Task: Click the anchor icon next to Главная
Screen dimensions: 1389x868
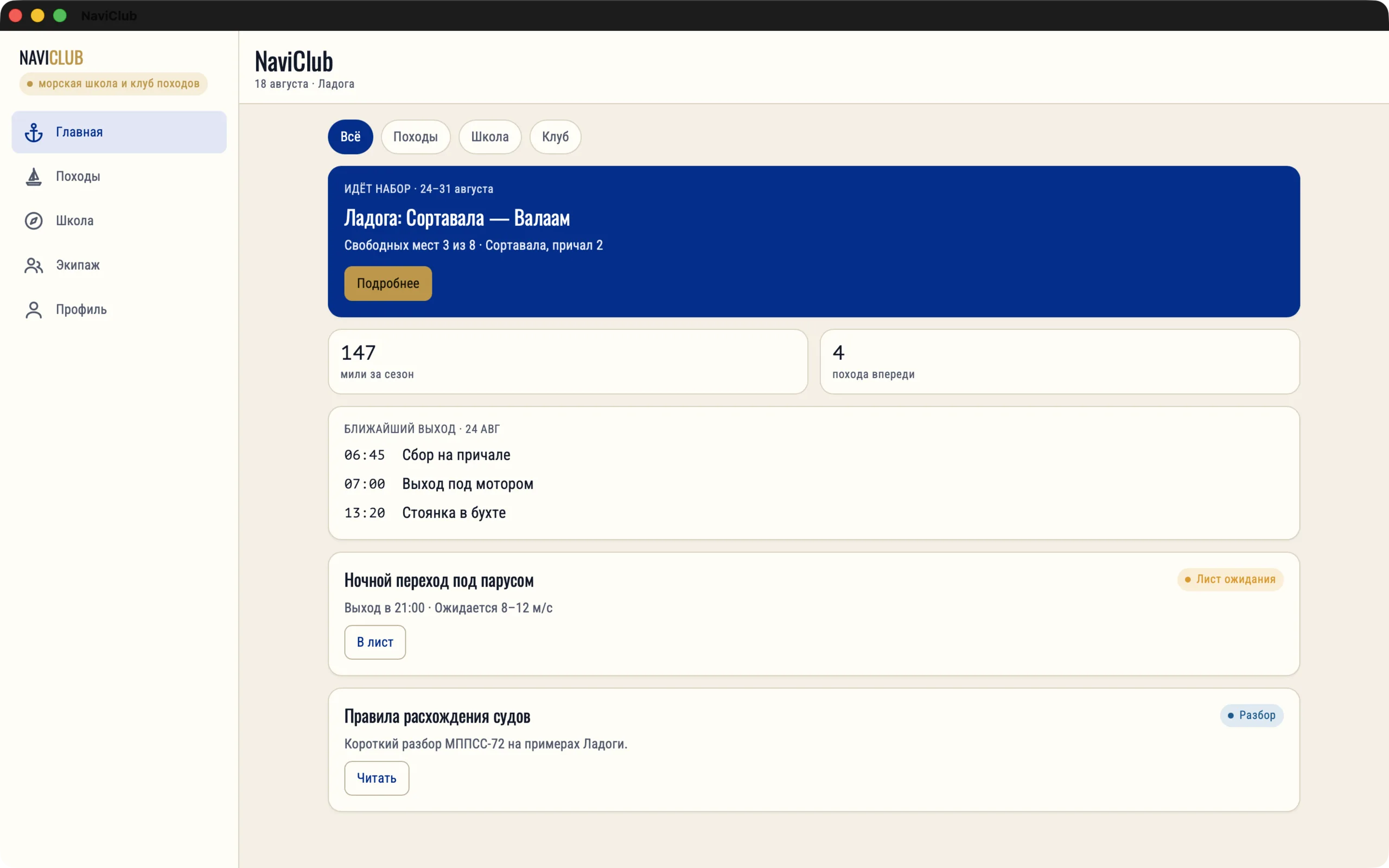Action: pyautogui.click(x=34, y=132)
